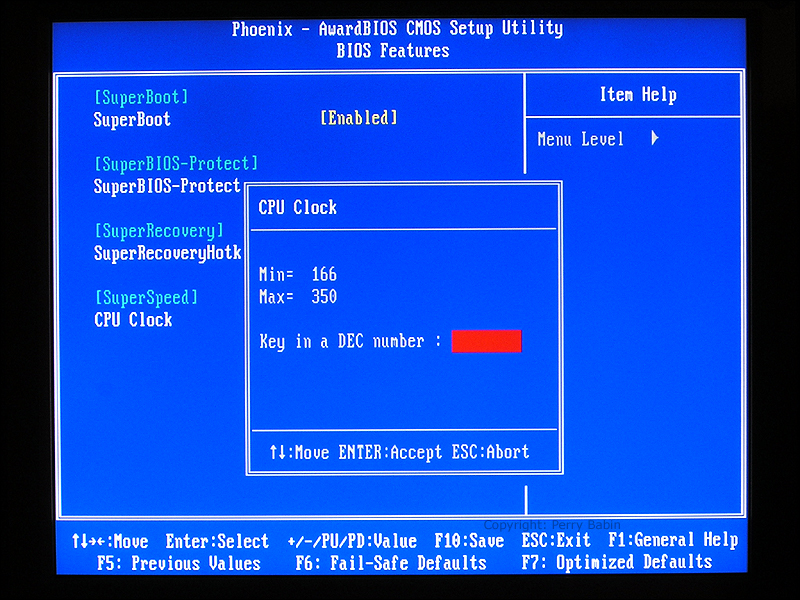Click the "+/-/PU/PD:Value" shortcut hint
The height and width of the screenshot is (600, 800).
tap(352, 541)
